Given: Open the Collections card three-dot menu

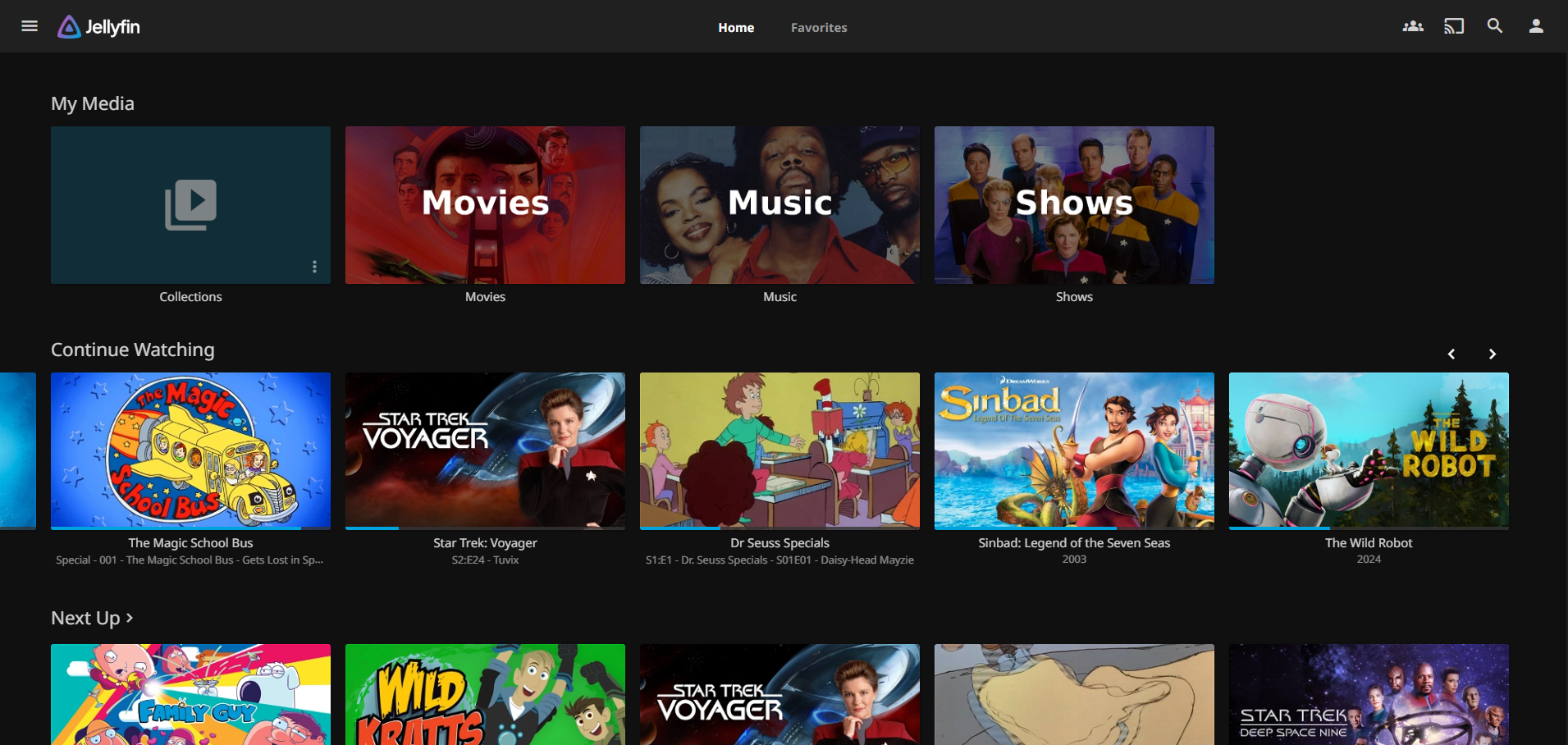Looking at the screenshot, I should click(314, 267).
